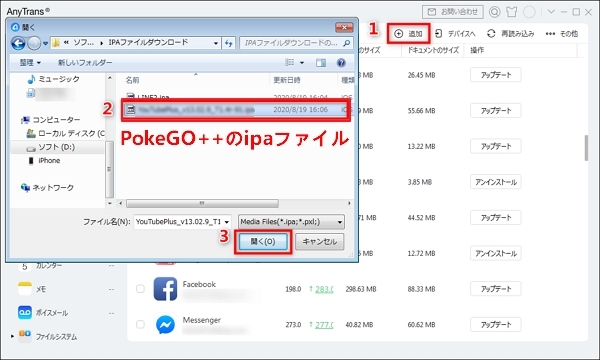Select ローカル ディスク (C in navigation tree
The width and height of the screenshot is (600, 360).
point(65,134)
